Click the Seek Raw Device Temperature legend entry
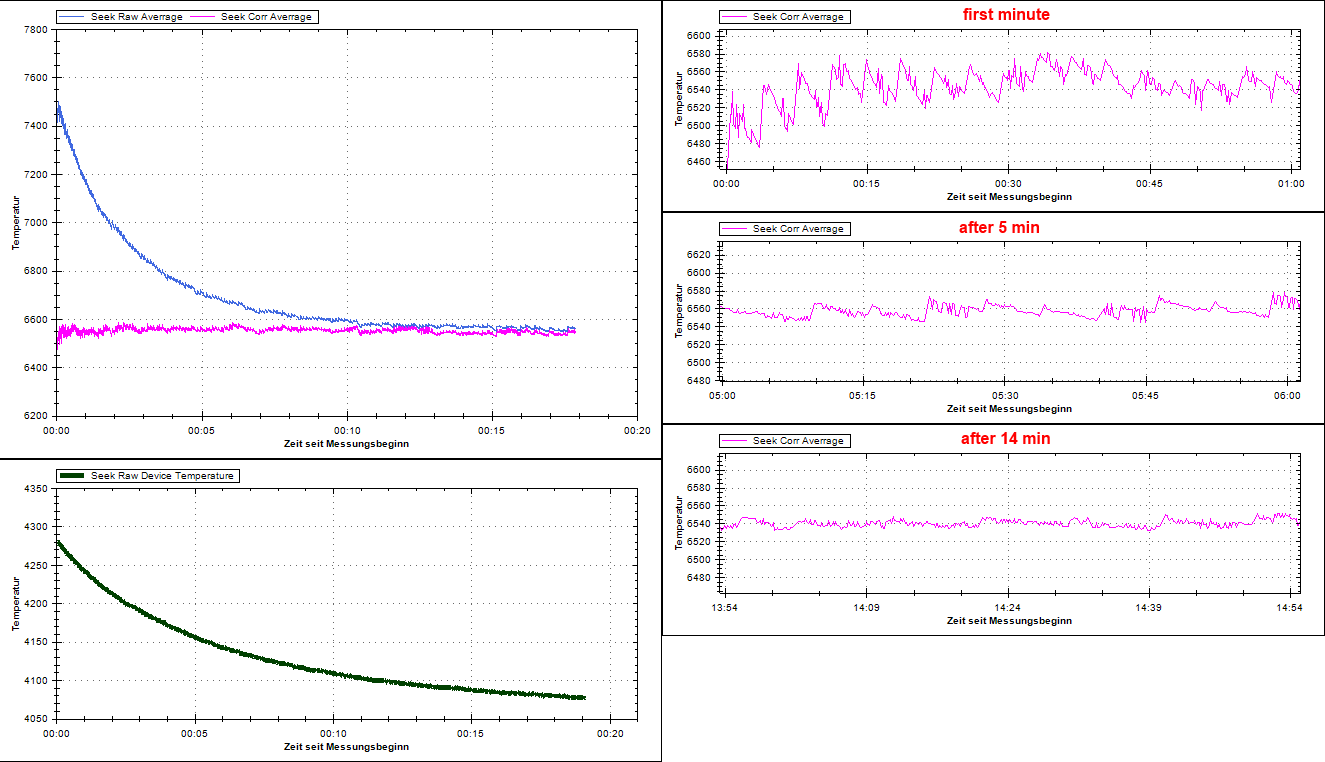The image size is (1325, 762). point(162,476)
